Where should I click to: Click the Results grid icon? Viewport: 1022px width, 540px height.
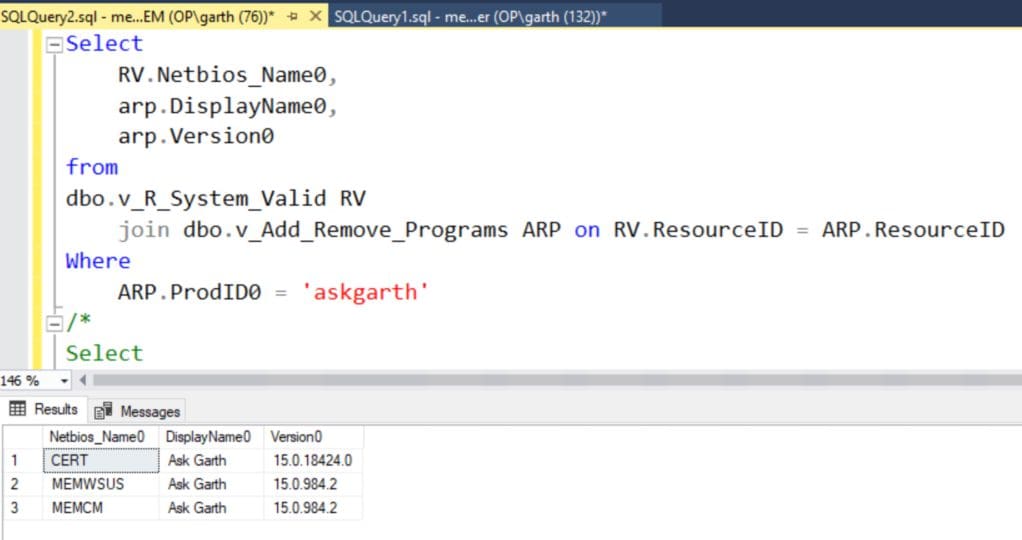[18, 409]
